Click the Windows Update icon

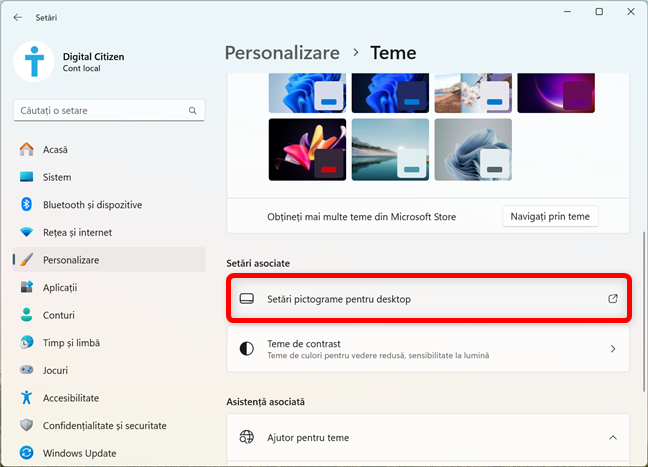[x=26, y=453]
